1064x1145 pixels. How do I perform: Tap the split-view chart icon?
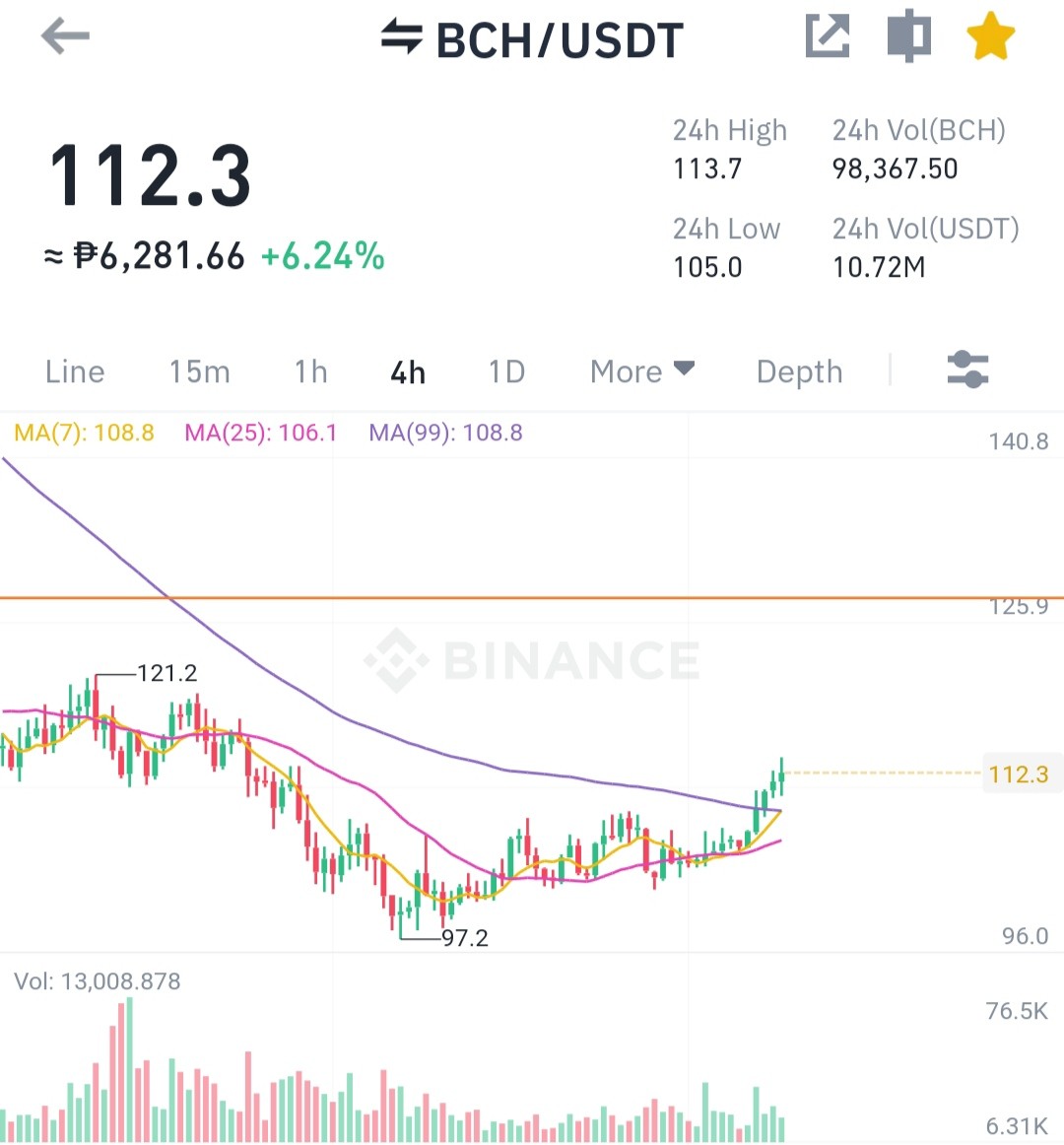pos(909,35)
